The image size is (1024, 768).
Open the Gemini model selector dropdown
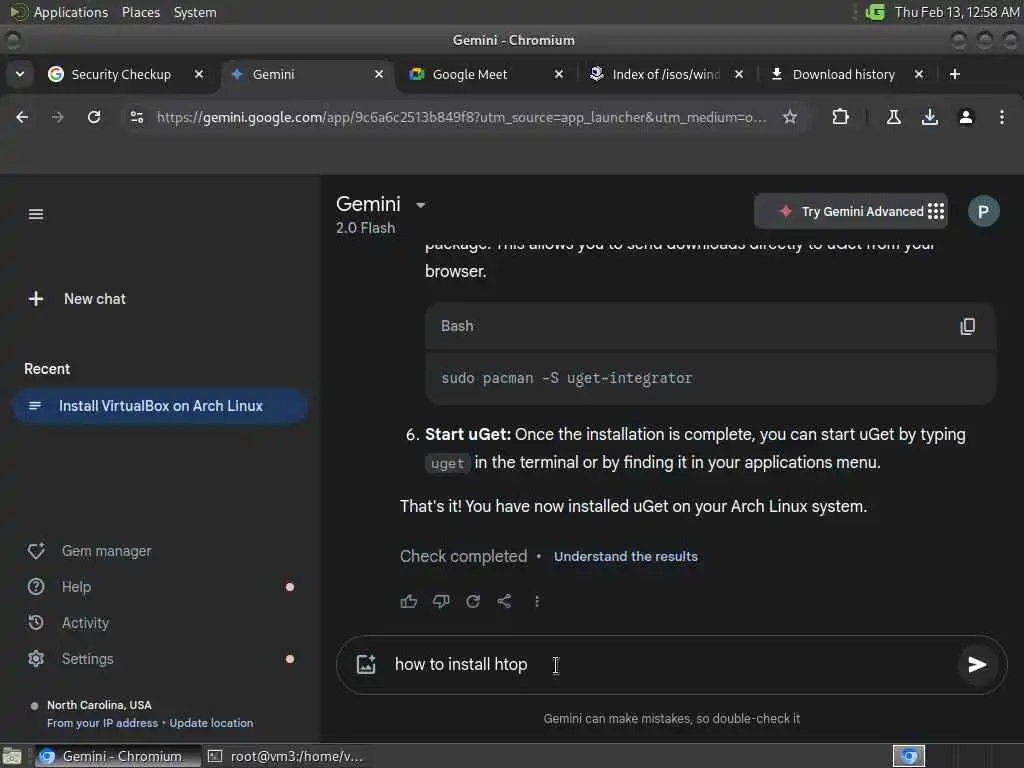point(421,205)
